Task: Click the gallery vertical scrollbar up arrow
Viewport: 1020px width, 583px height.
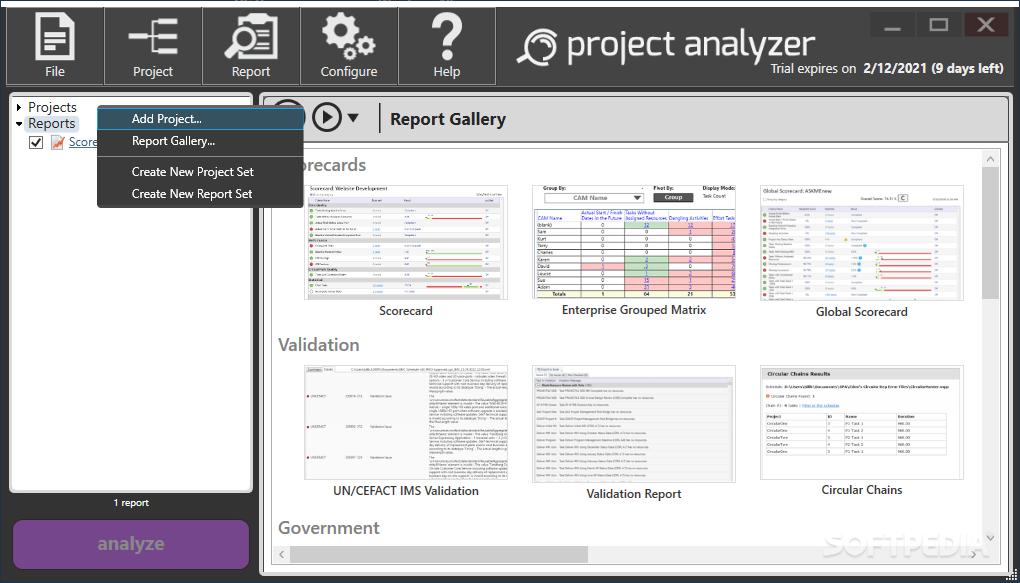Action: tap(990, 159)
